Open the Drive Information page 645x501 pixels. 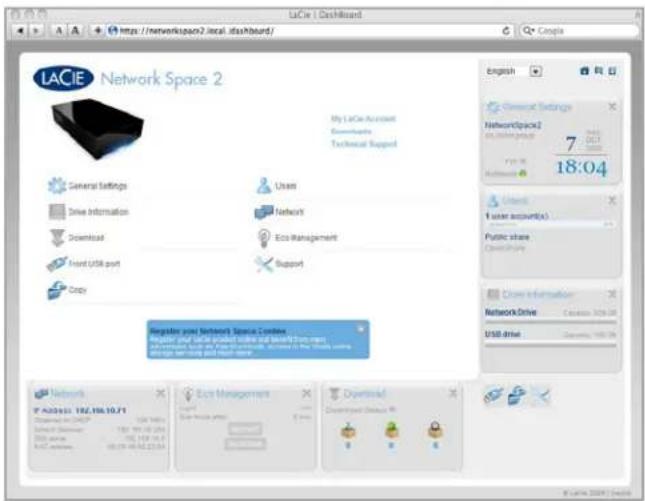tap(88, 212)
